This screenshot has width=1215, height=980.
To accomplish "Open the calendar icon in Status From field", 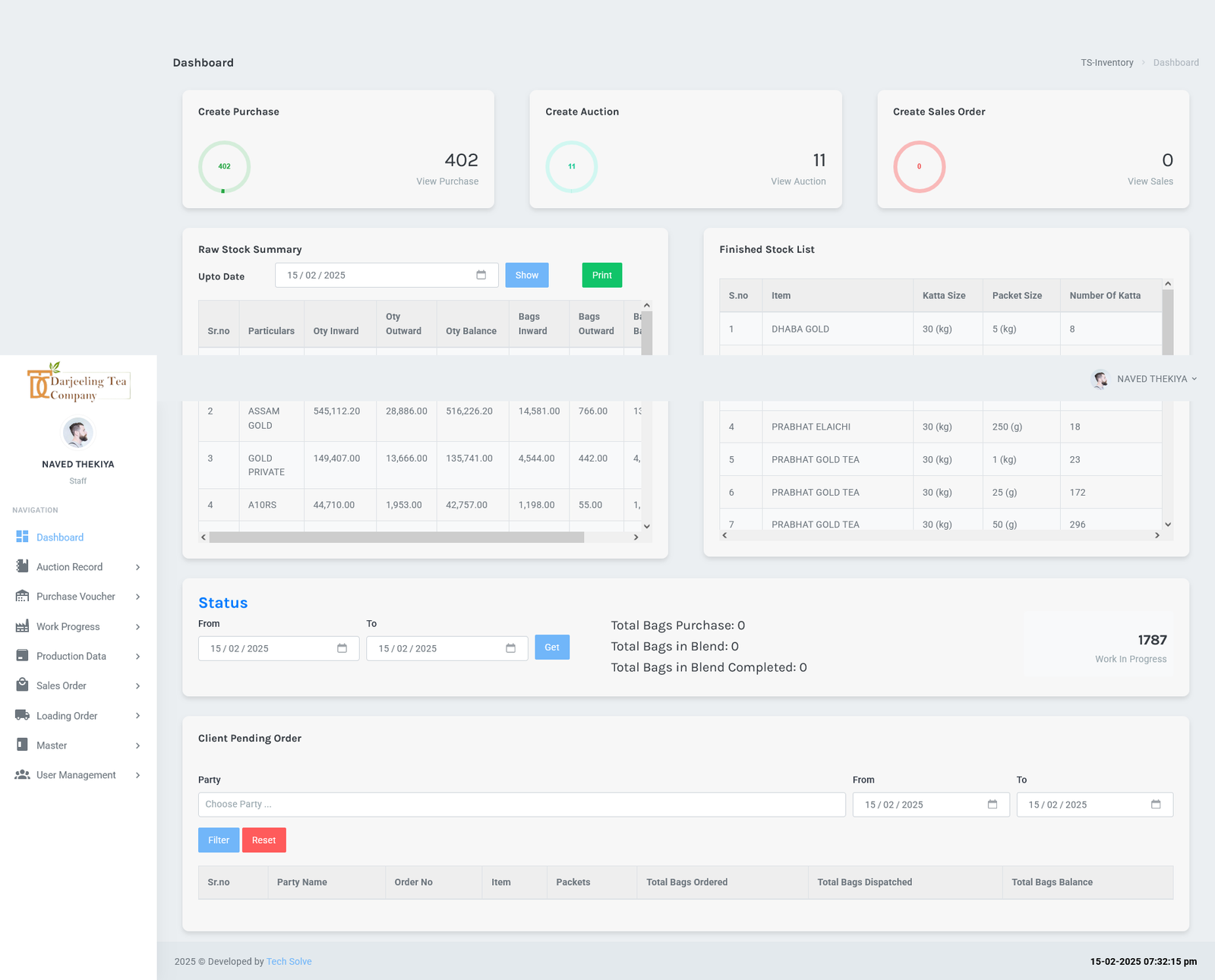I will [342, 648].
